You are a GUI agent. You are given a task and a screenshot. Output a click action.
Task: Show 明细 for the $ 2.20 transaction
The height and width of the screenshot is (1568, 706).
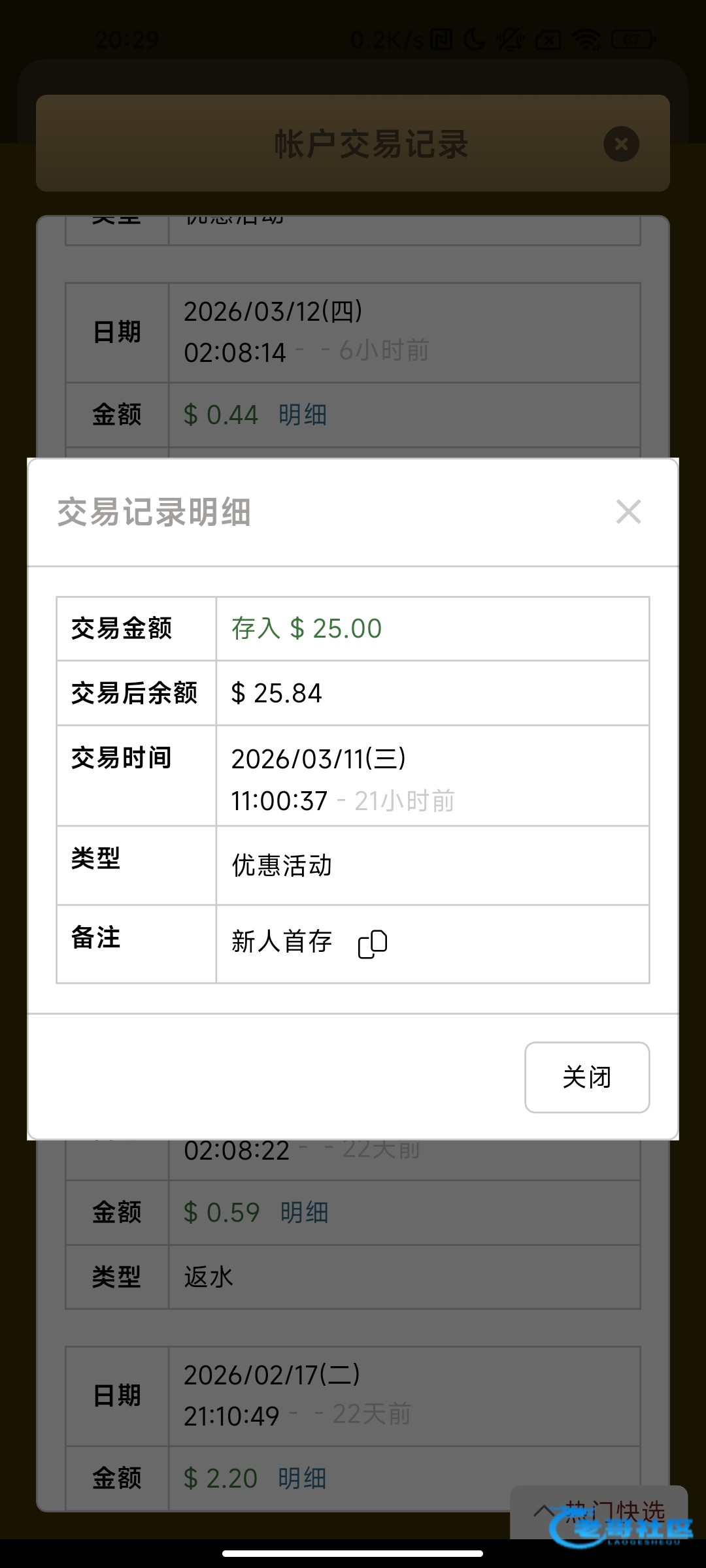[302, 1478]
